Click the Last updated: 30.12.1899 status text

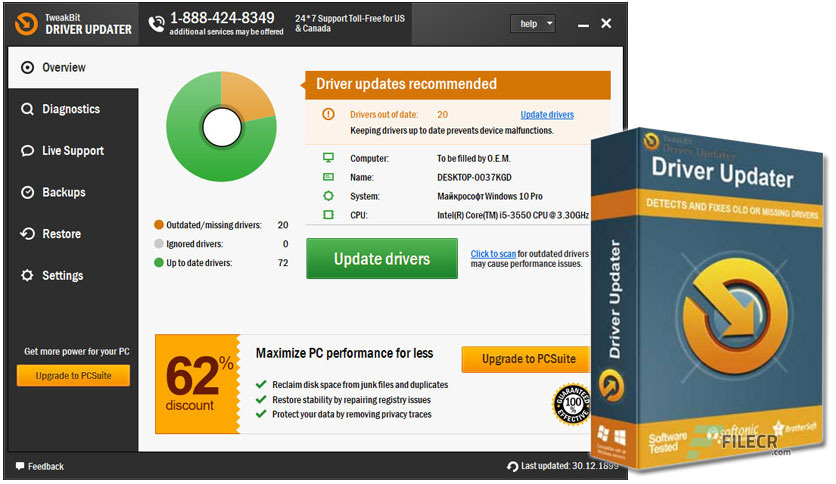[569, 466]
